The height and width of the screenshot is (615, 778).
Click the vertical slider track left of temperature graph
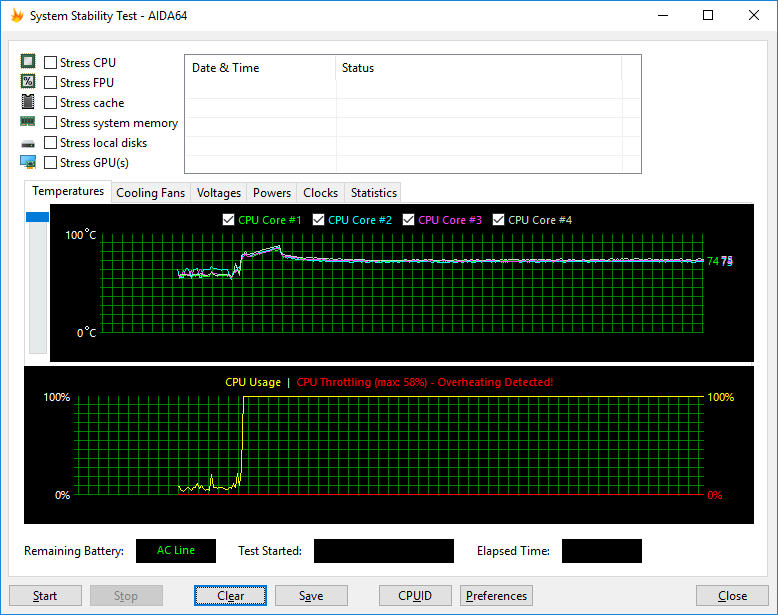click(x=38, y=288)
